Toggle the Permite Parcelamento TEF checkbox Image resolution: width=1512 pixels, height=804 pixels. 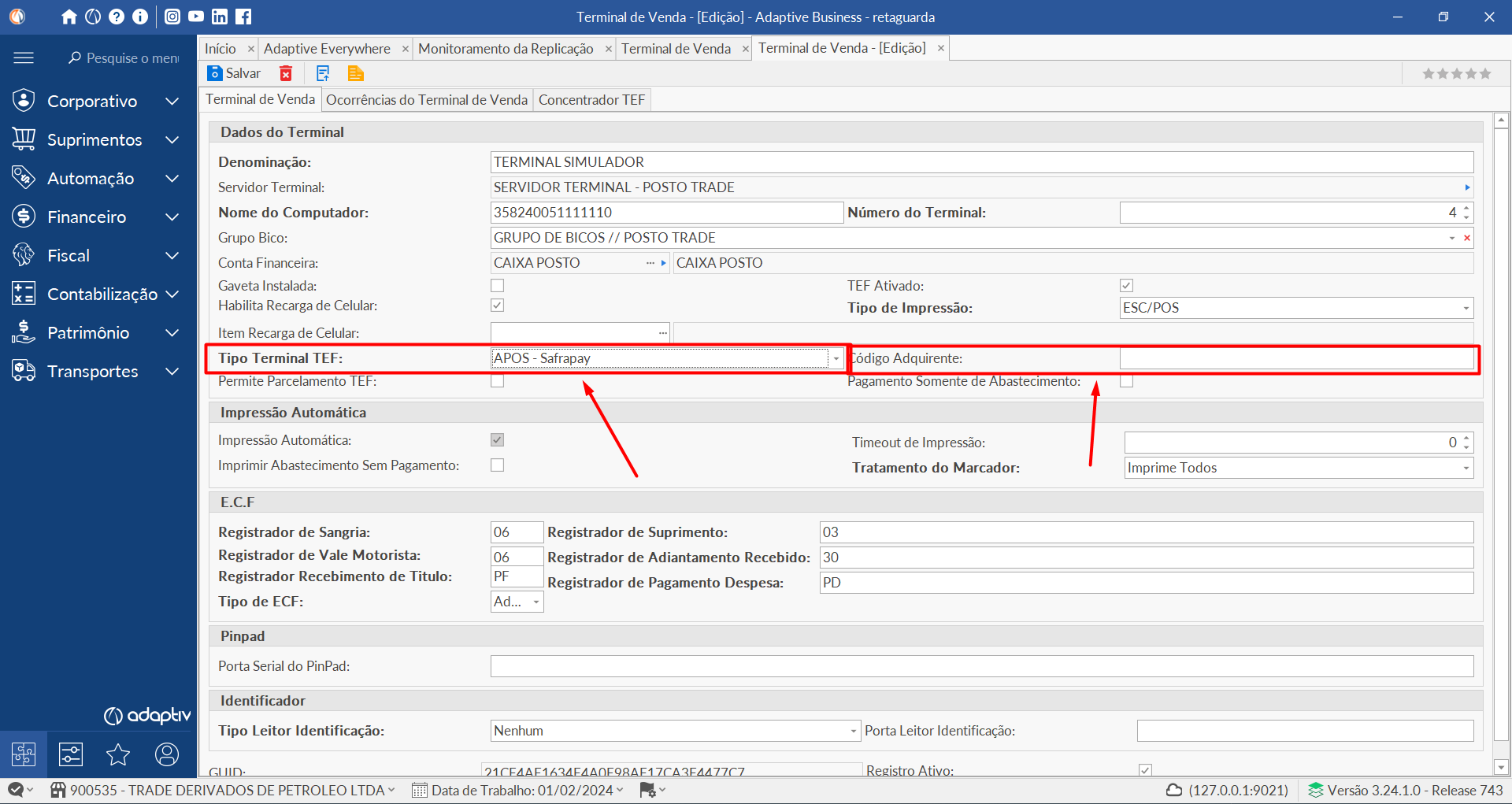(497, 381)
